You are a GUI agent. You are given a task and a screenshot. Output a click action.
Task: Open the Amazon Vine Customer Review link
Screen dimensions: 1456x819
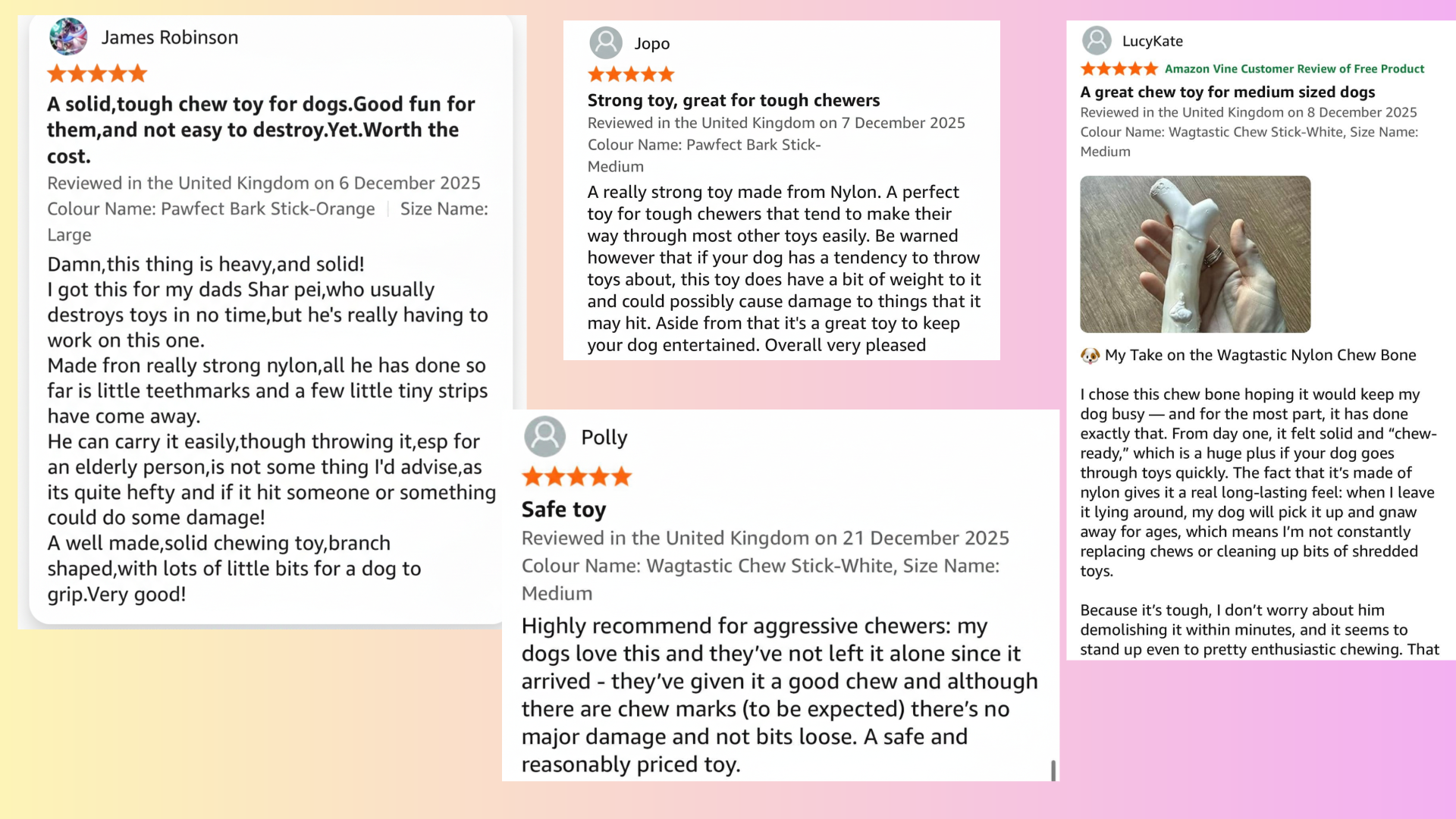coord(1294,69)
